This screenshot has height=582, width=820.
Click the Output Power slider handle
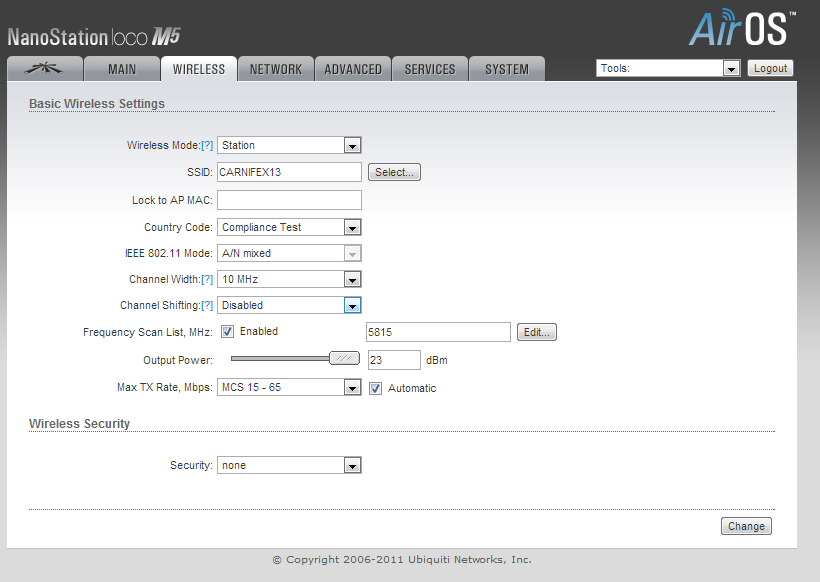click(344, 358)
